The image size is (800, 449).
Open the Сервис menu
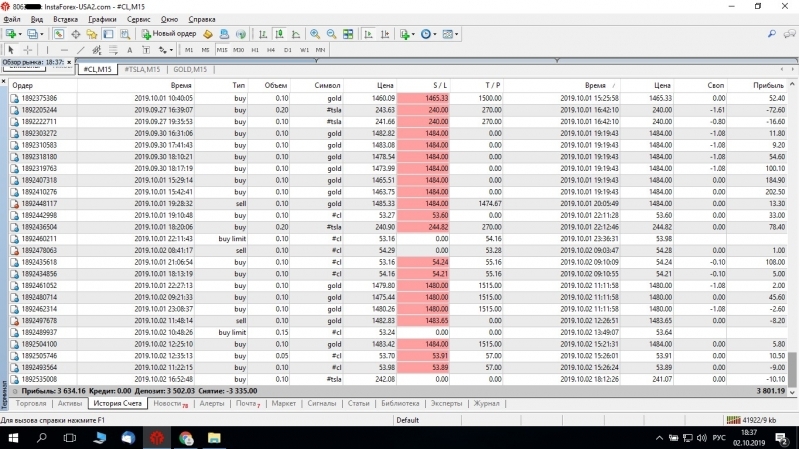coord(140,19)
